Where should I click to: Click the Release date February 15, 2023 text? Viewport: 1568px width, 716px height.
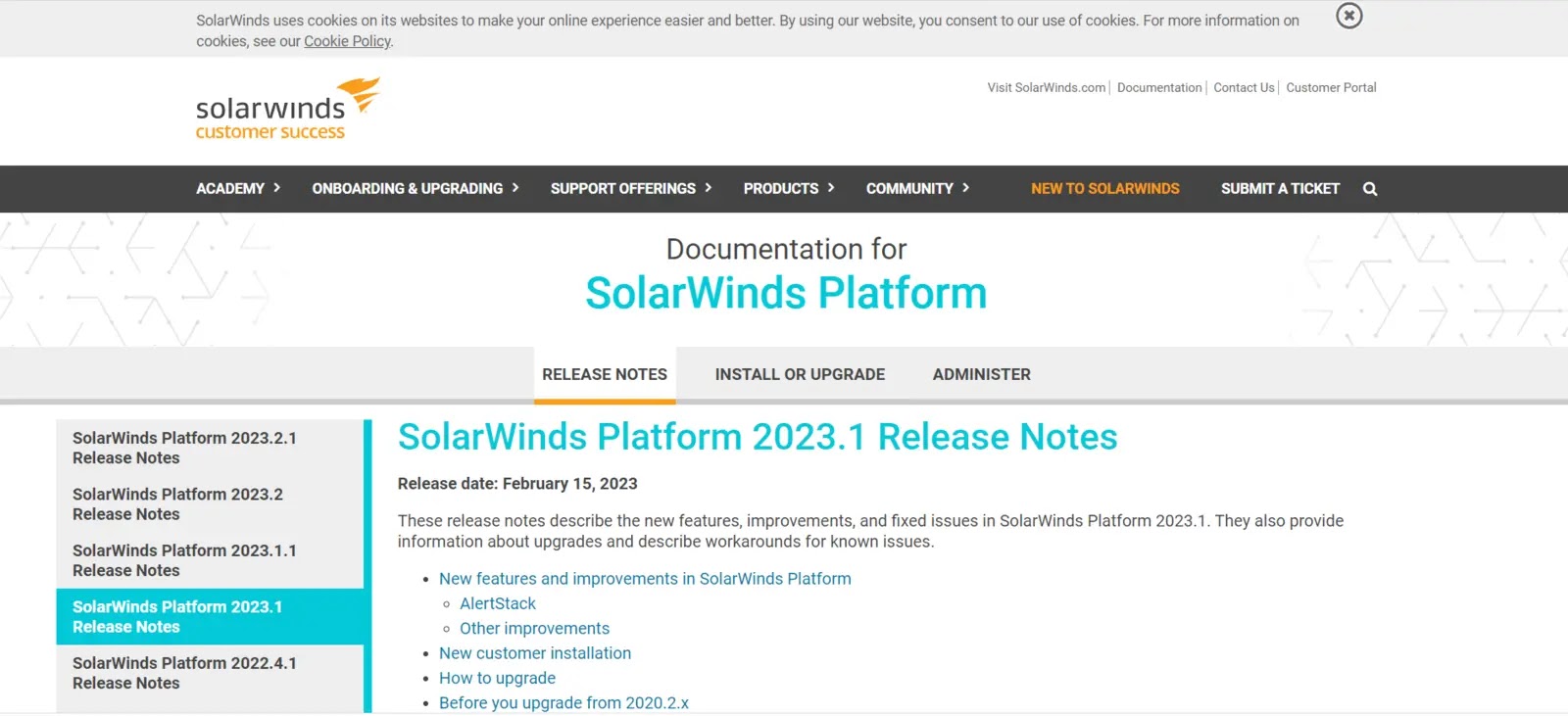point(517,484)
